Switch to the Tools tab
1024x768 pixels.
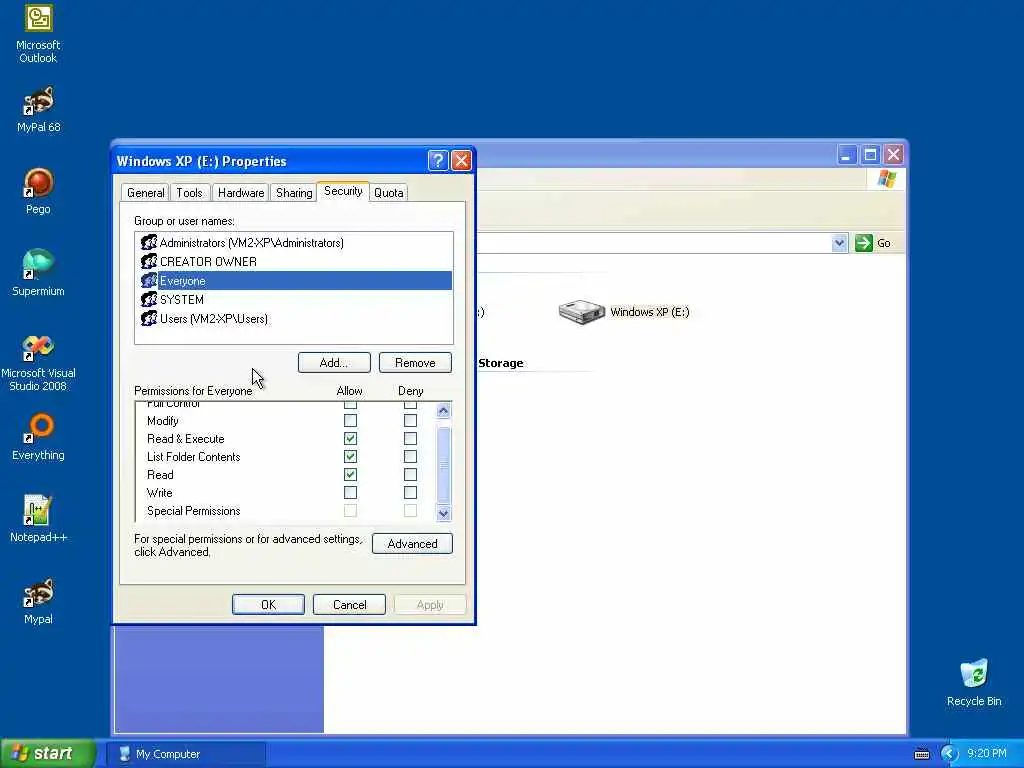(189, 193)
